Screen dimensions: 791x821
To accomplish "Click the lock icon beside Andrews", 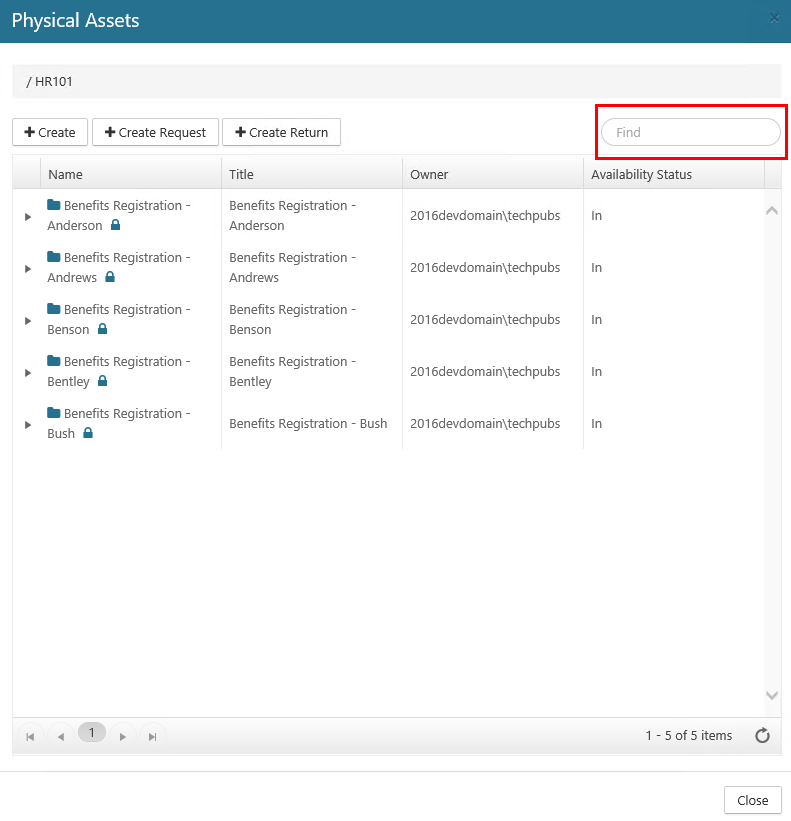I will pos(110,277).
